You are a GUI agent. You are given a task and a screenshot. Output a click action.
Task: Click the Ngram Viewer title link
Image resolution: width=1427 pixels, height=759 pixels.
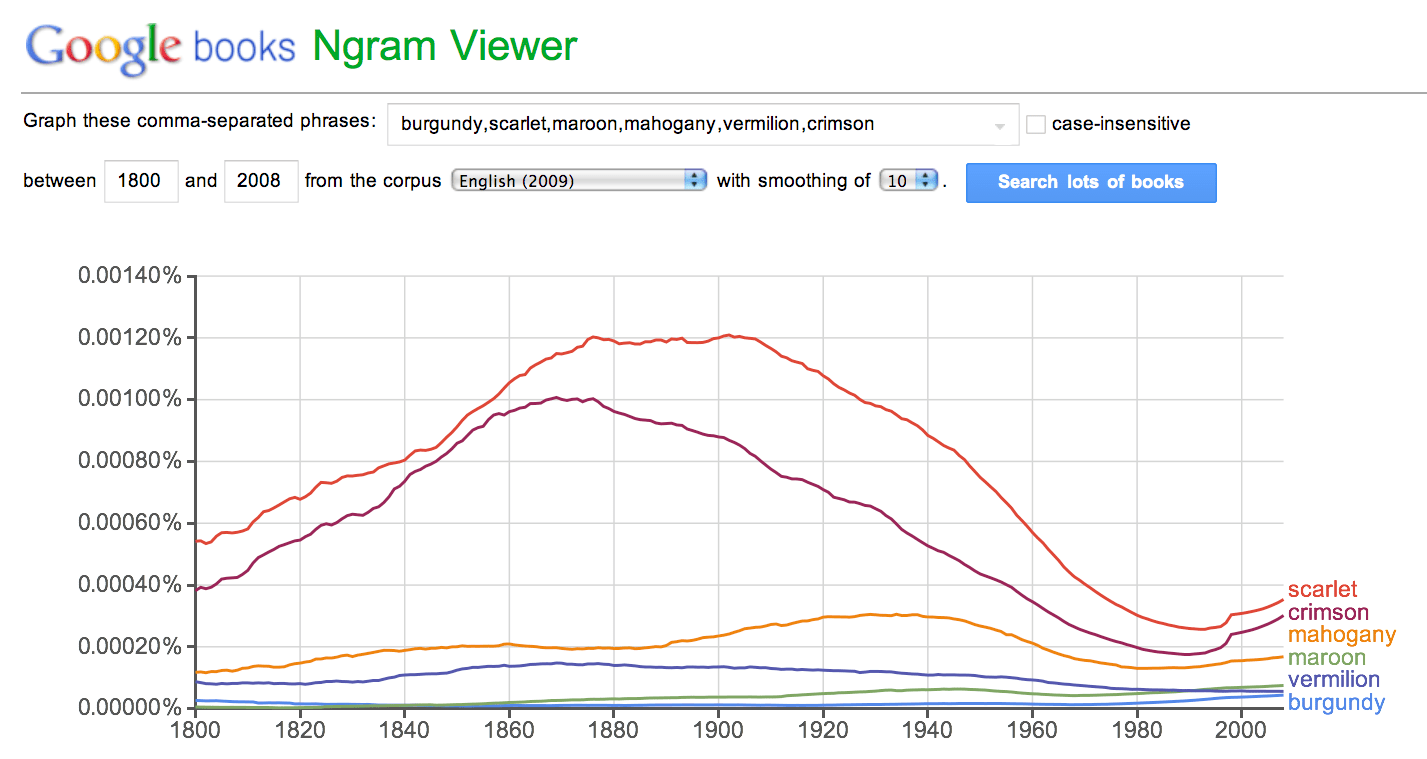coord(443,45)
